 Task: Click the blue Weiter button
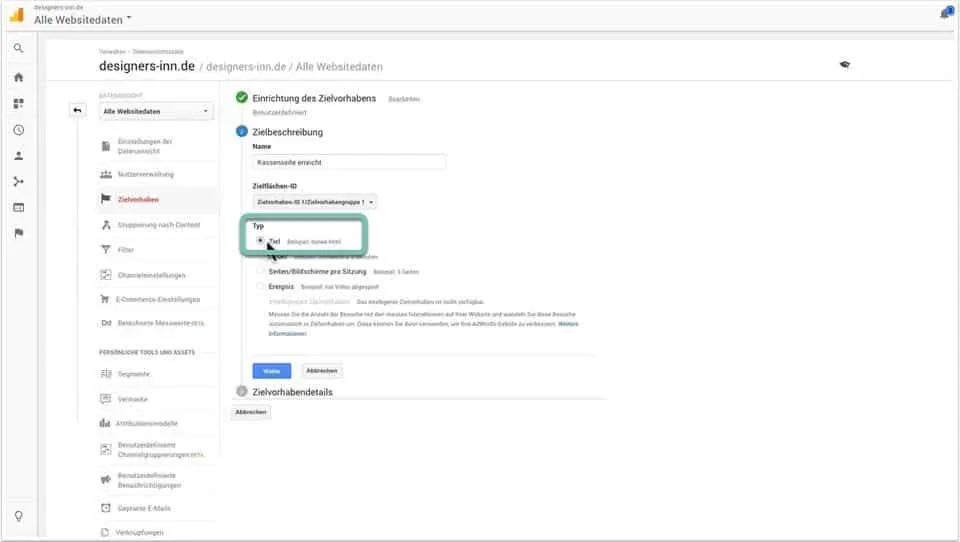271,370
